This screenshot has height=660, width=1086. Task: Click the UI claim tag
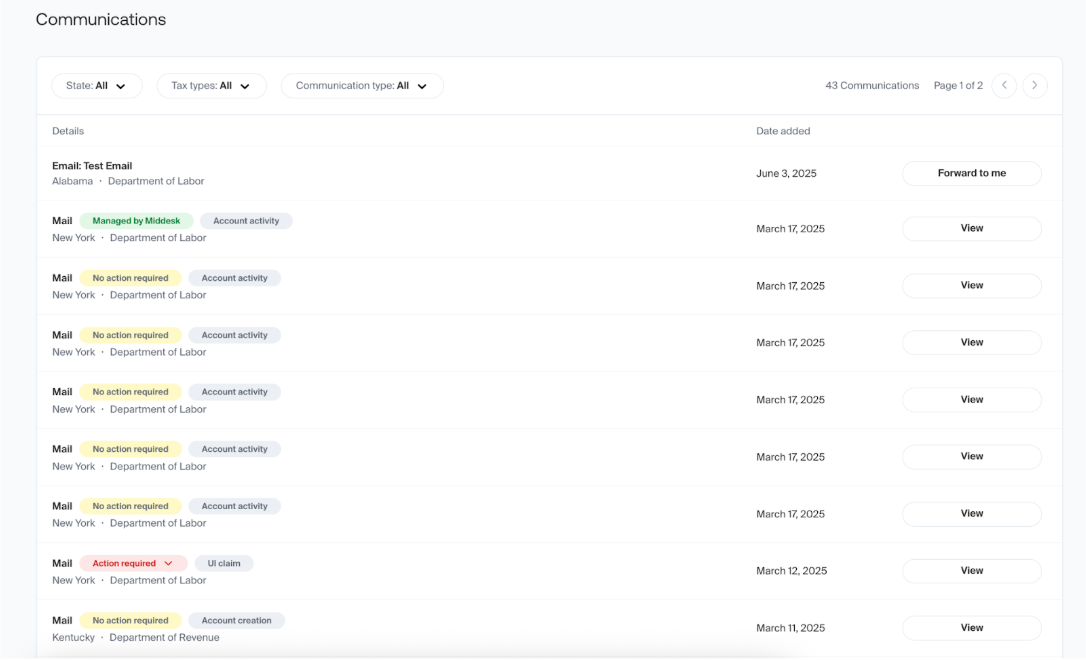(224, 564)
